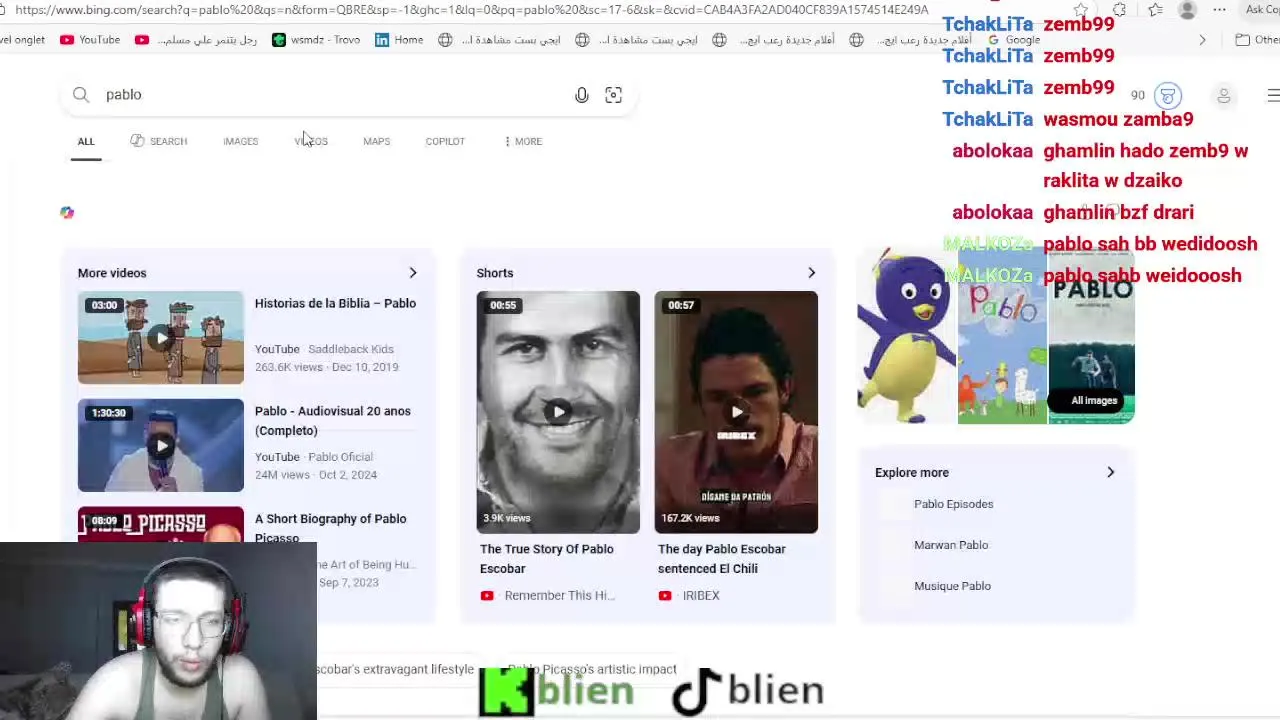Switch to the VIDEOS tab

(311, 141)
